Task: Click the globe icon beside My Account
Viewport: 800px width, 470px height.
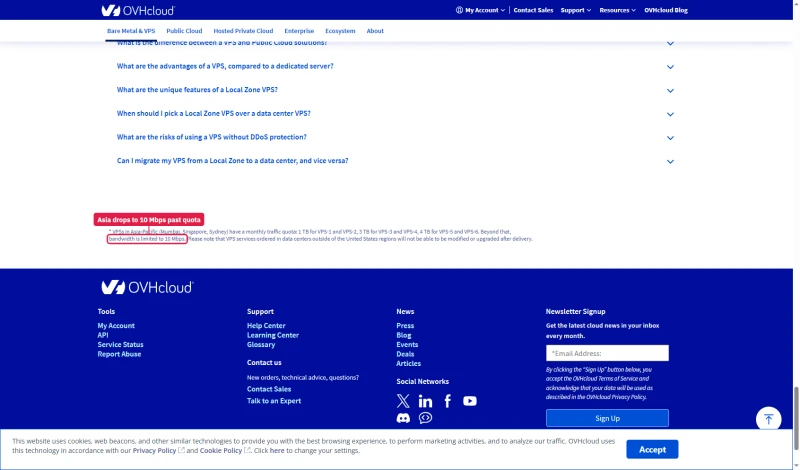Action: pos(459,10)
